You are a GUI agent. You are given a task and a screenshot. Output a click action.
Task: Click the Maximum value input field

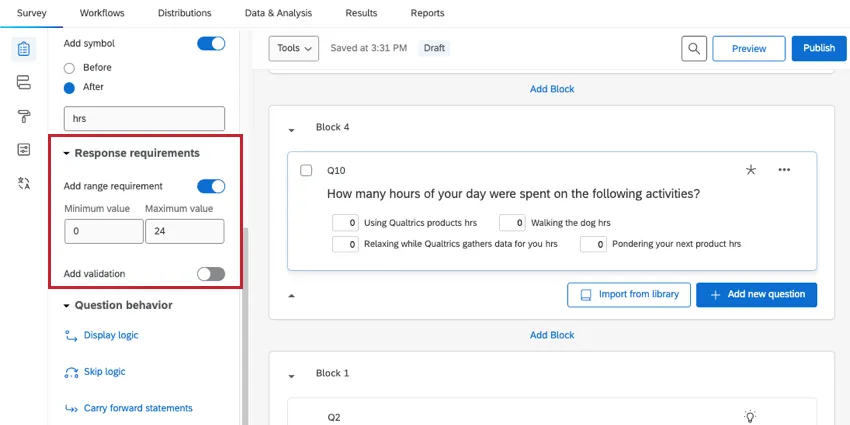184,232
